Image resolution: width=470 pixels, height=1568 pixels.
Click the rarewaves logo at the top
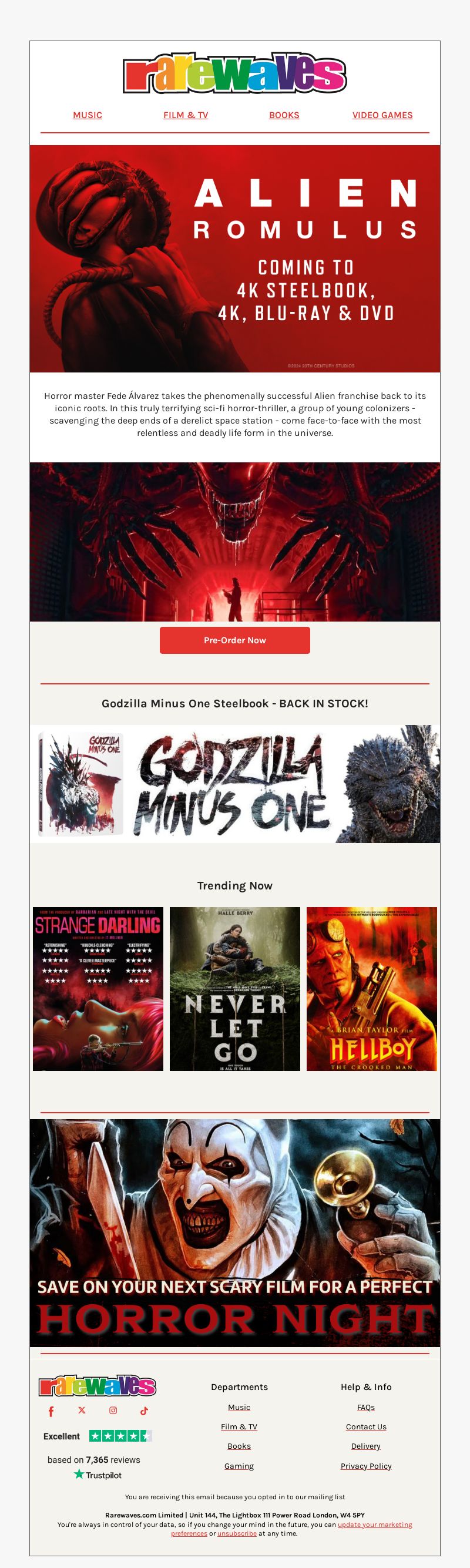tap(234, 73)
